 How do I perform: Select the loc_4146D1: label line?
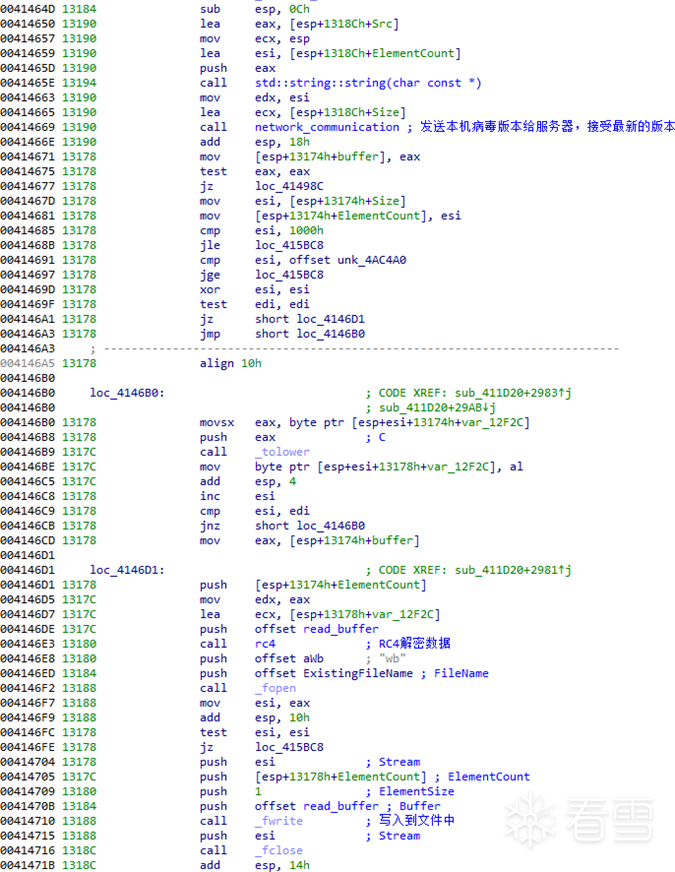tap(127, 571)
